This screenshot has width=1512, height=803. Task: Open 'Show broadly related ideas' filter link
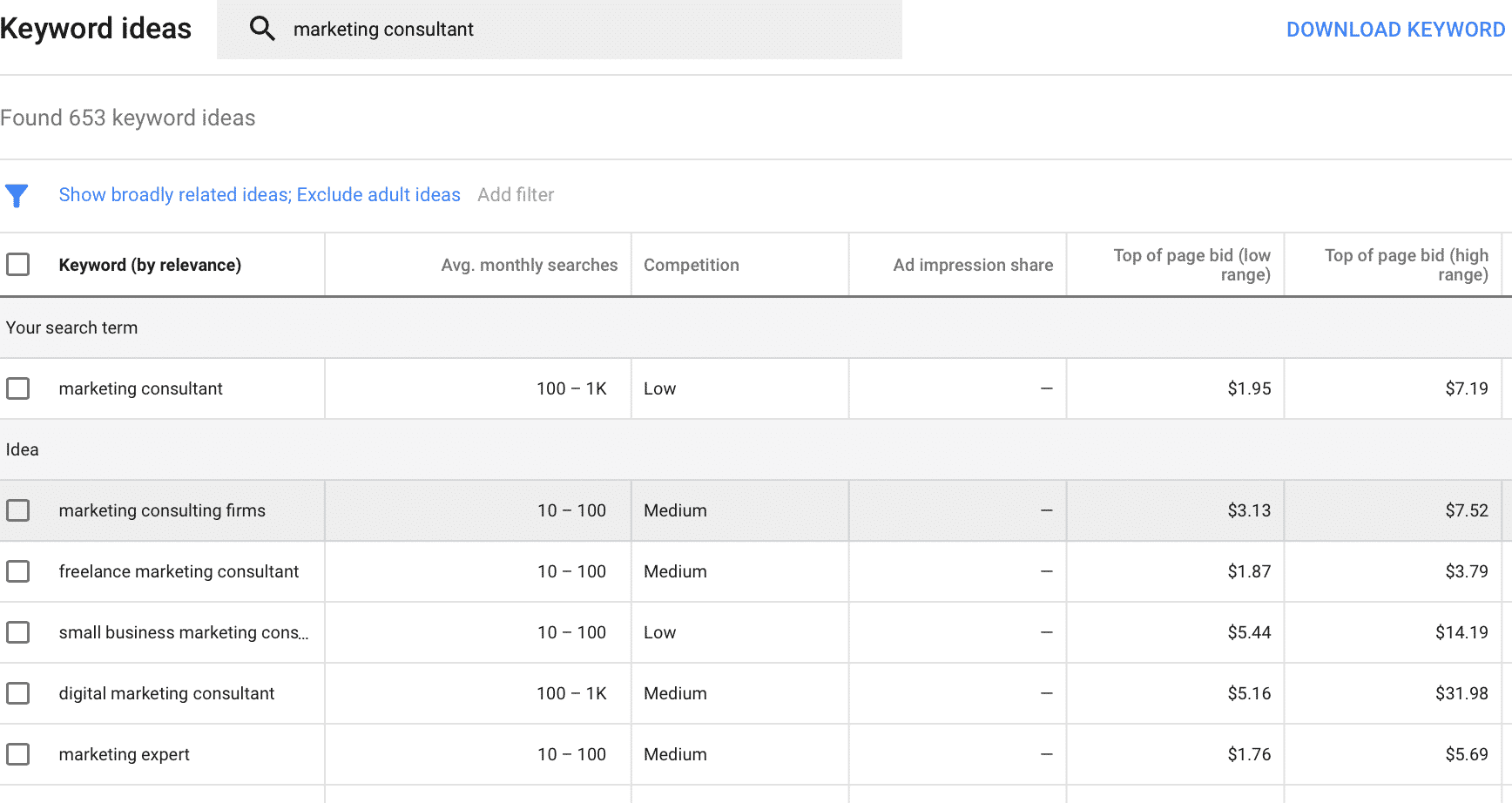tap(260, 195)
